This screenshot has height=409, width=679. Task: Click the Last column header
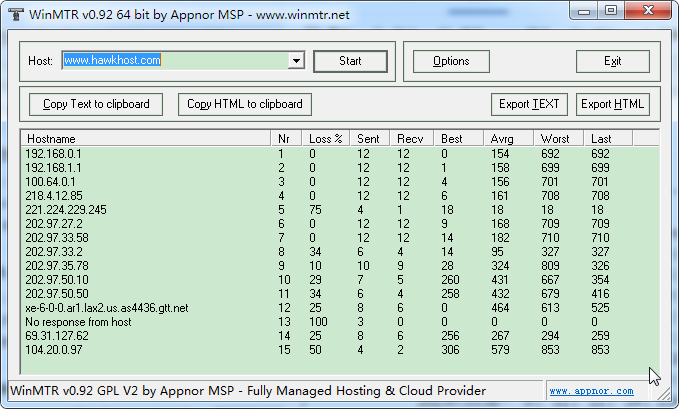pos(608,139)
